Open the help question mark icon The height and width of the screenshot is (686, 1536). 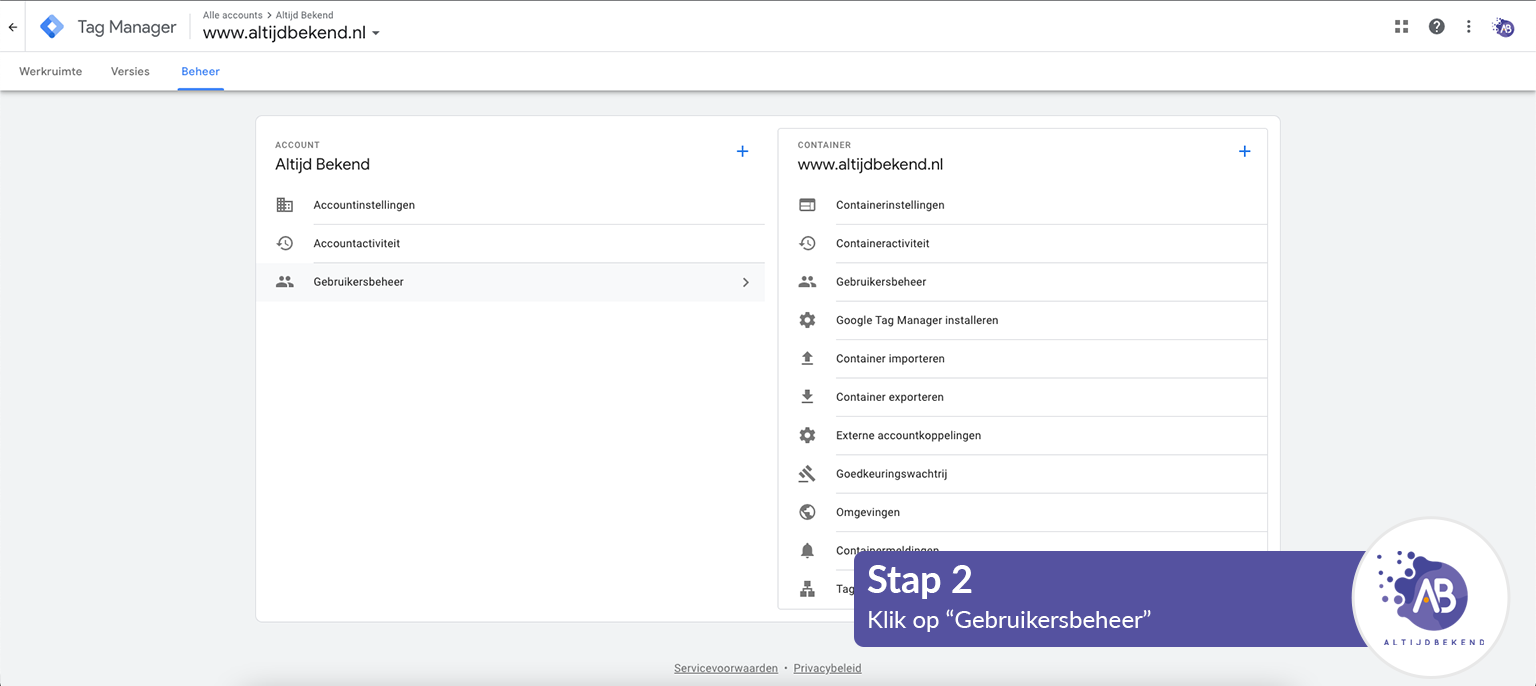point(1436,27)
